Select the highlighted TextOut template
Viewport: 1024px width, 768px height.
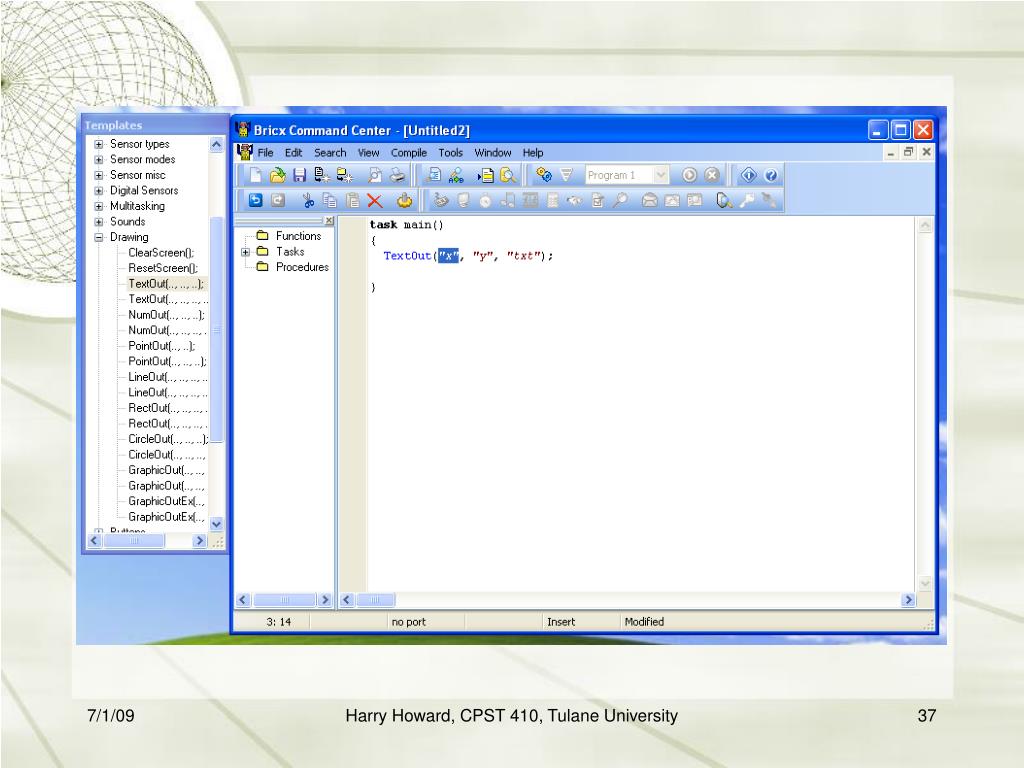(x=166, y=284)
